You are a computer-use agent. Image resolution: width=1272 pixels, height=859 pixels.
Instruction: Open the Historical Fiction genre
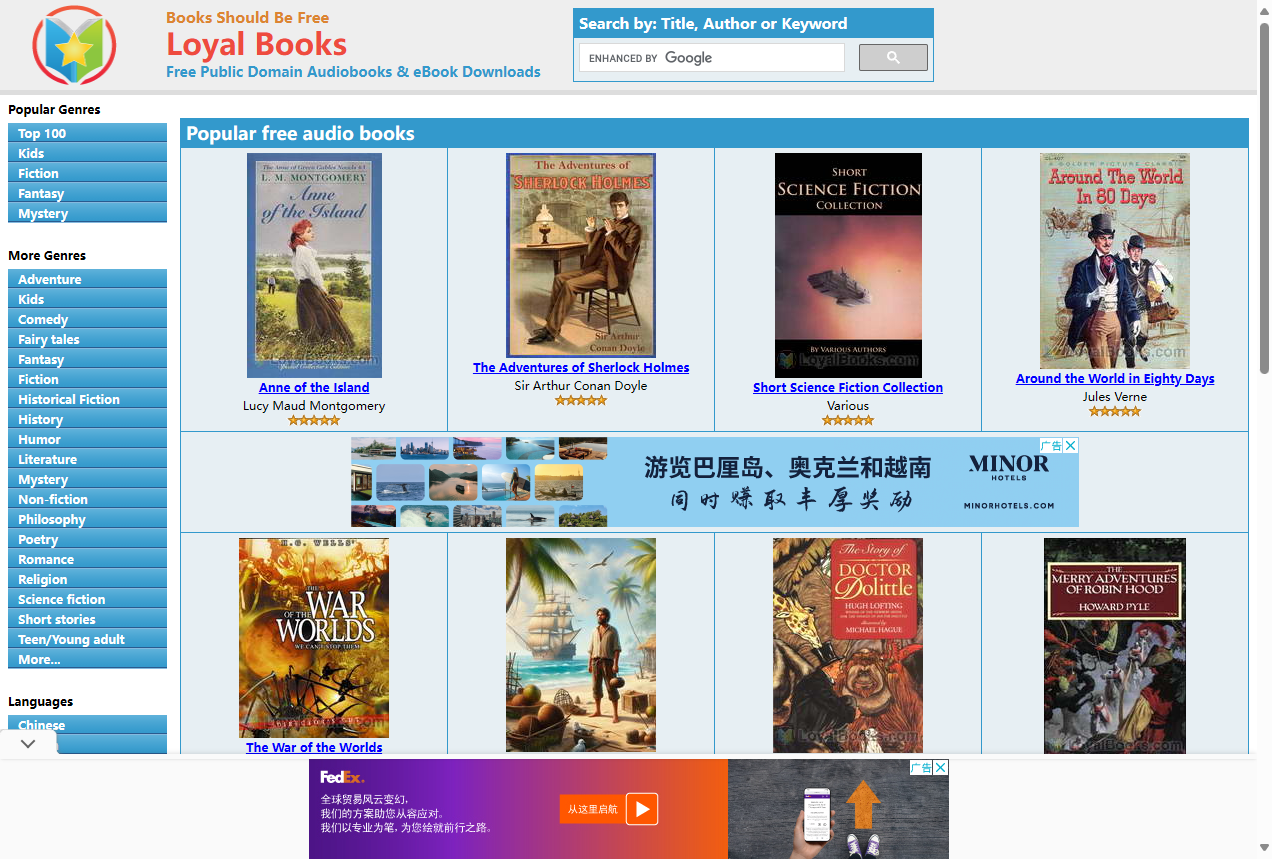69,399
